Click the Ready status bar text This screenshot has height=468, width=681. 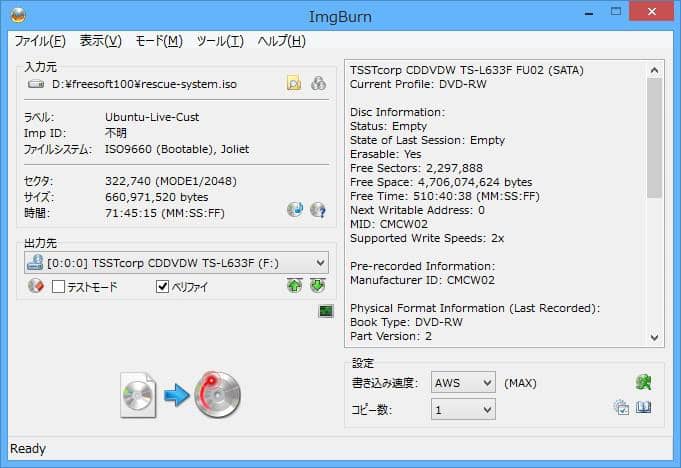click(28, 448)
